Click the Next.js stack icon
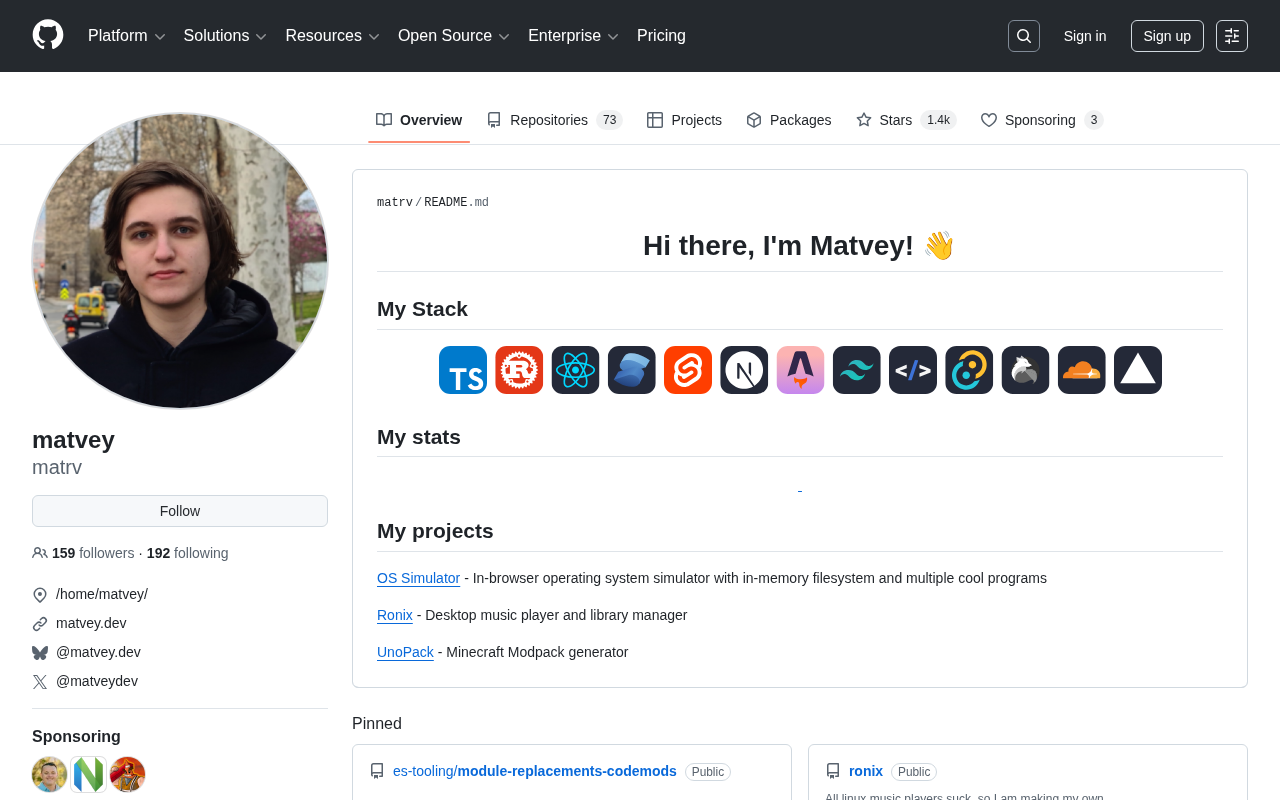 coord(744,370)
